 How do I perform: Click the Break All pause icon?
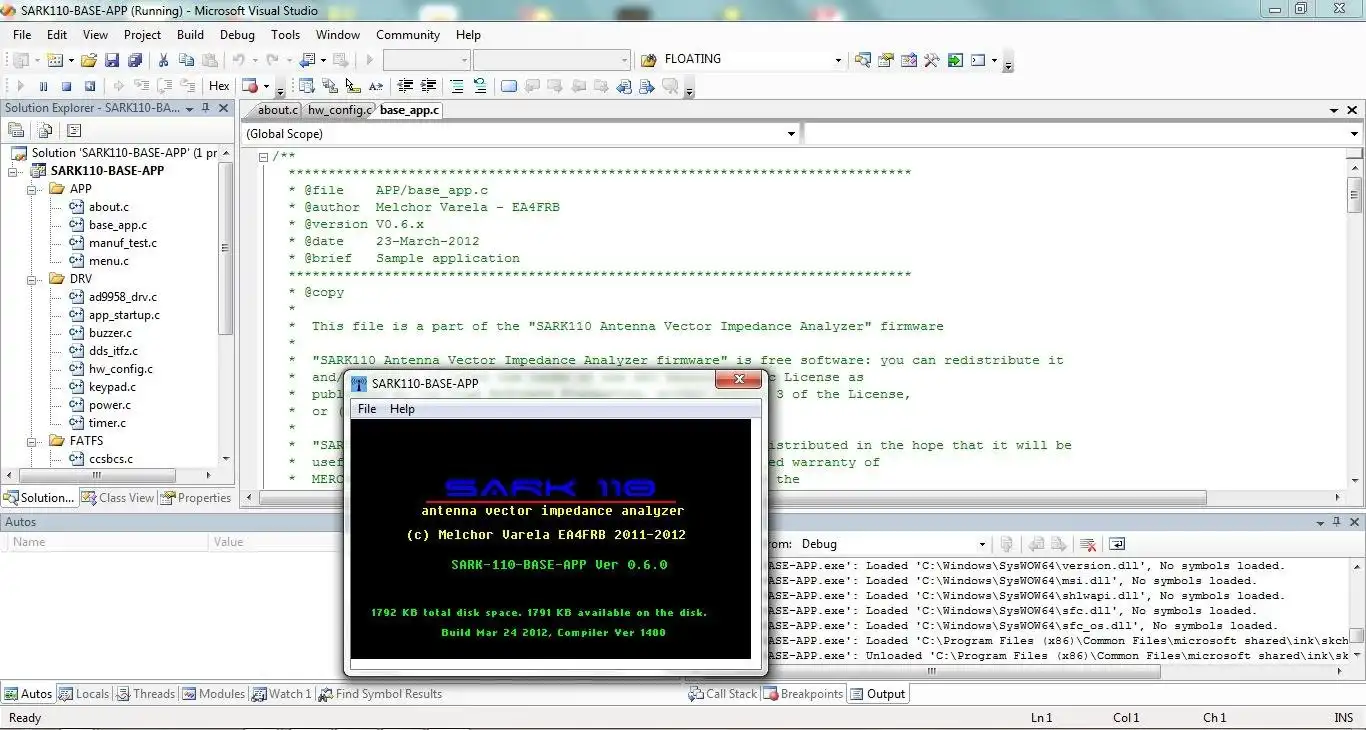[x=44, y=86]
